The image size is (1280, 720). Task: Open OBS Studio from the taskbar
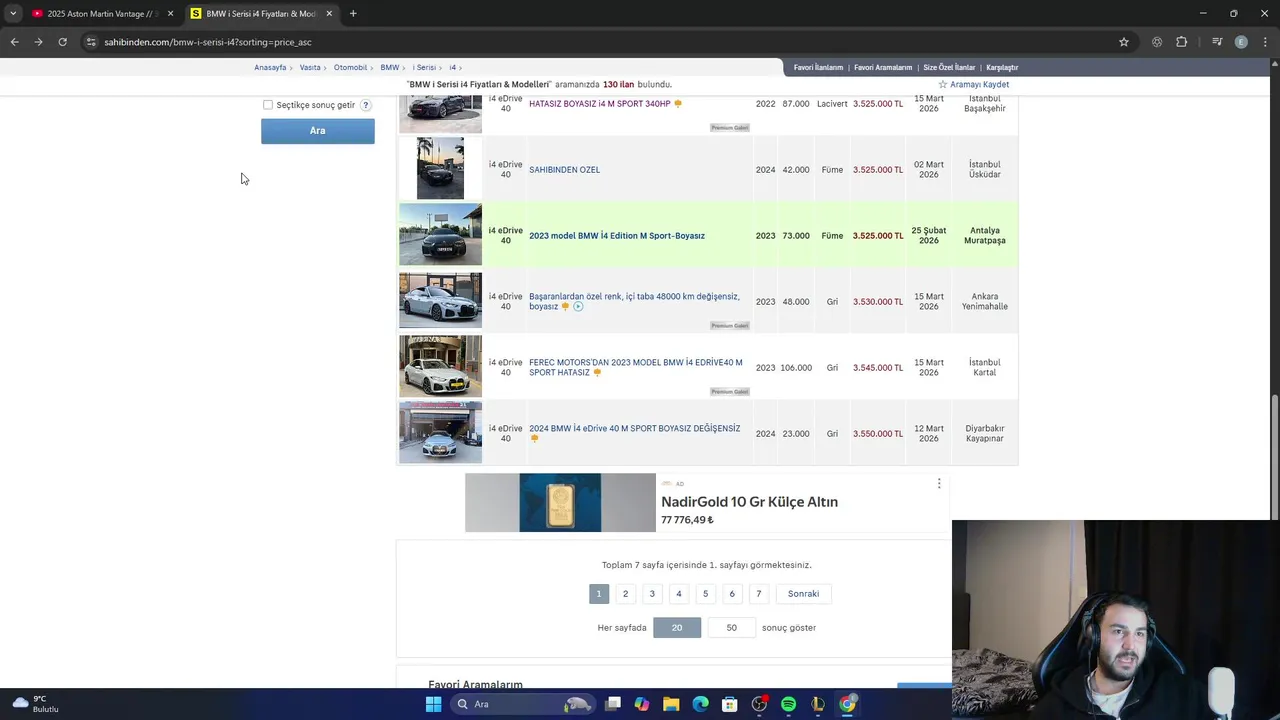(759, 704)
